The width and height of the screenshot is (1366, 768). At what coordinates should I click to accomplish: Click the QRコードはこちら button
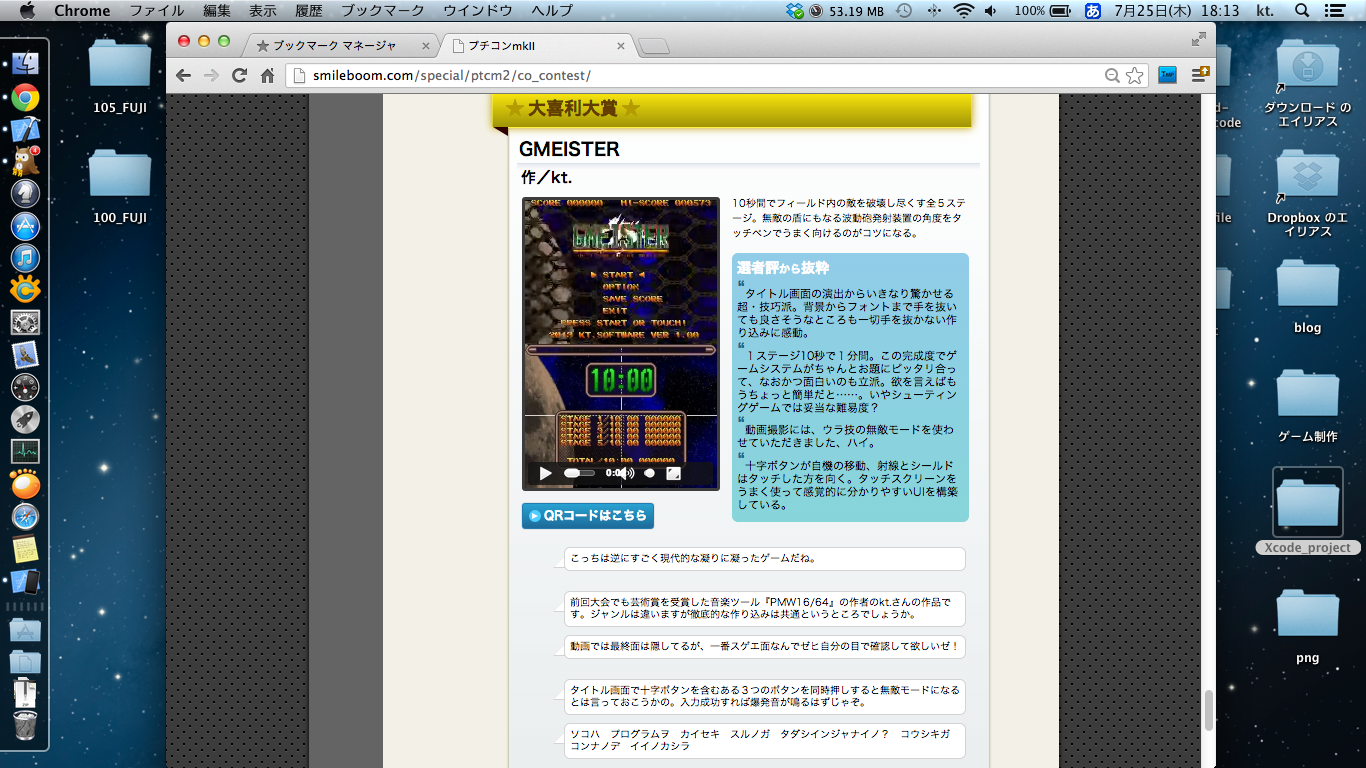coord(588,516)
